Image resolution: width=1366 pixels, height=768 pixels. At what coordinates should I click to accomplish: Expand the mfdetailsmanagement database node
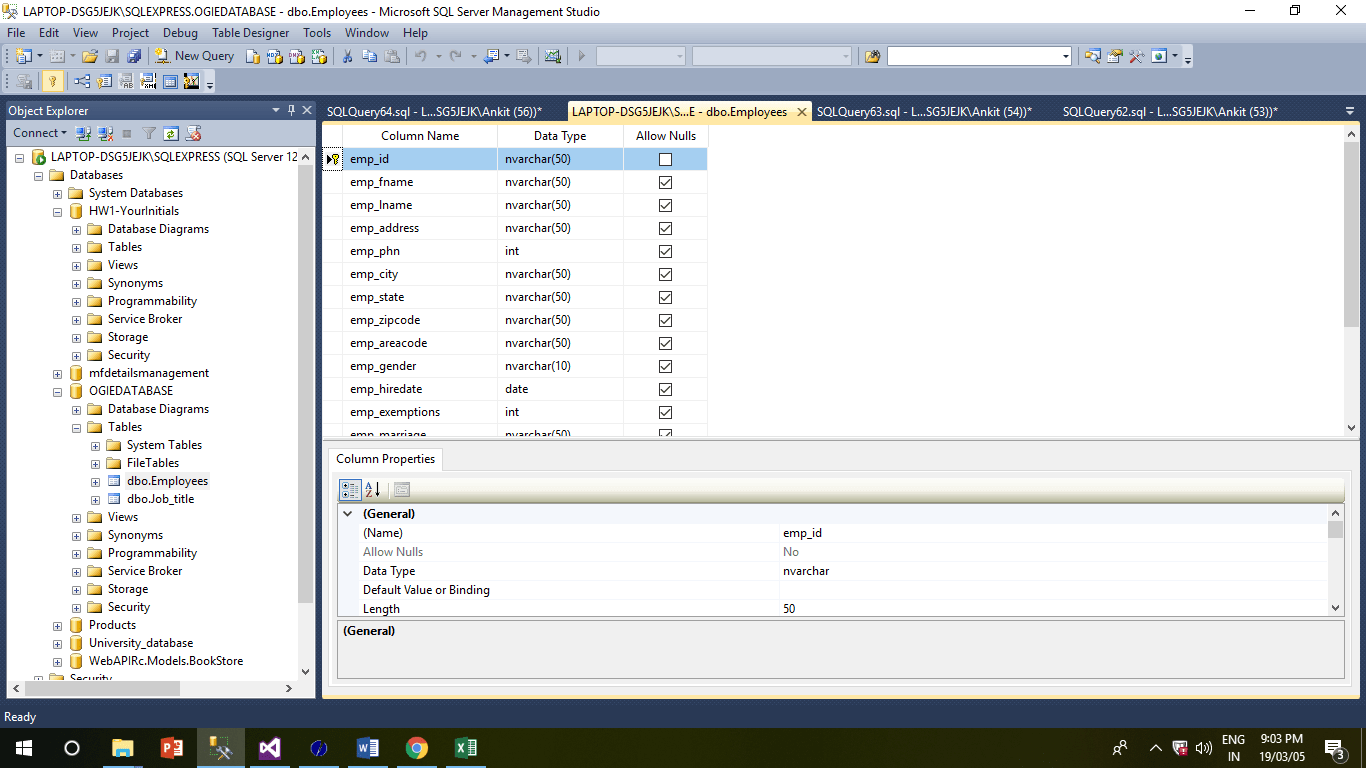click(58, 373)
